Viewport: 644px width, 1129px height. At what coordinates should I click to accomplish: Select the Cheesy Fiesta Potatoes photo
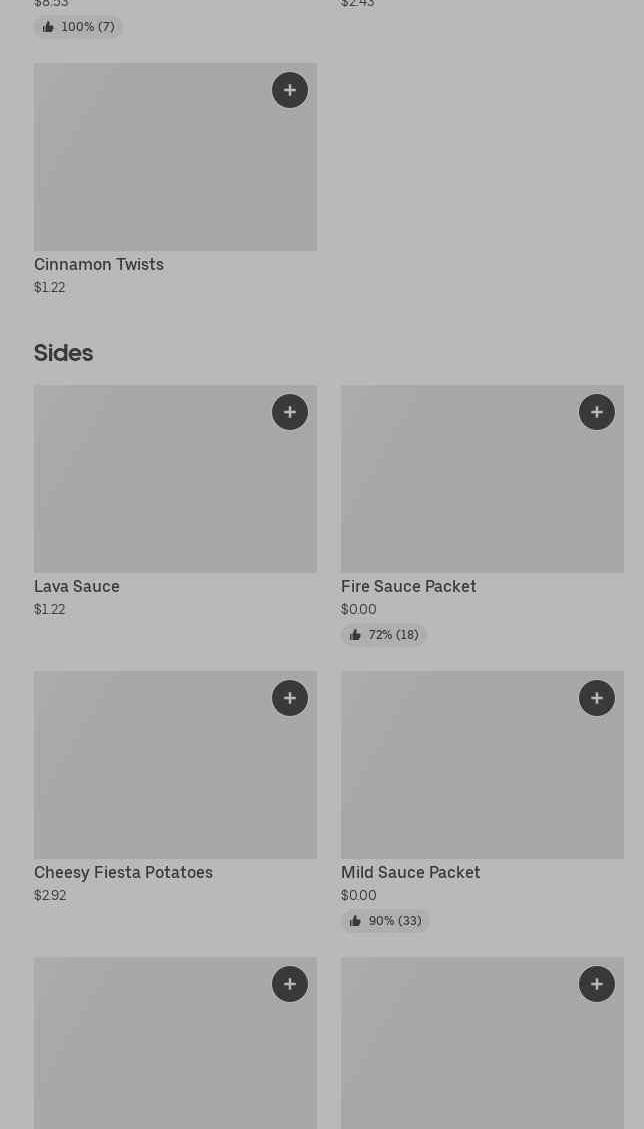[x=175, y=765]
